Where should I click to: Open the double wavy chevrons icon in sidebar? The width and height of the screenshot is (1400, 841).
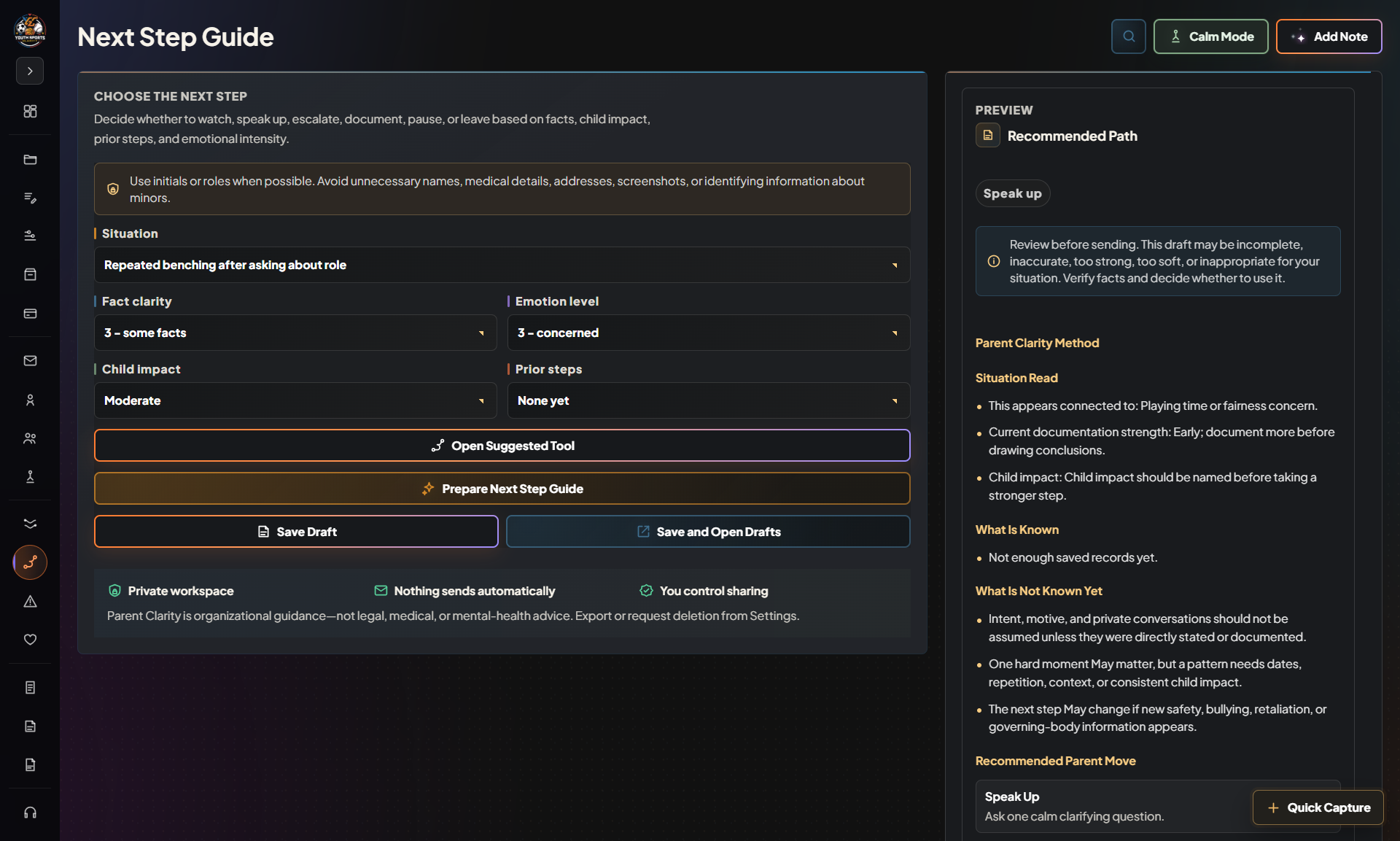pyautogui.click(x=30, y=524)
